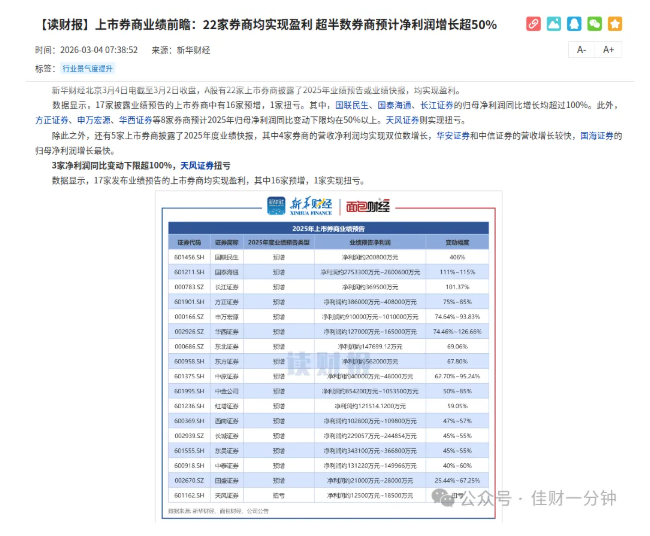Click the 69.06% change value
650x536 pixels.
[x=457, y=347]
